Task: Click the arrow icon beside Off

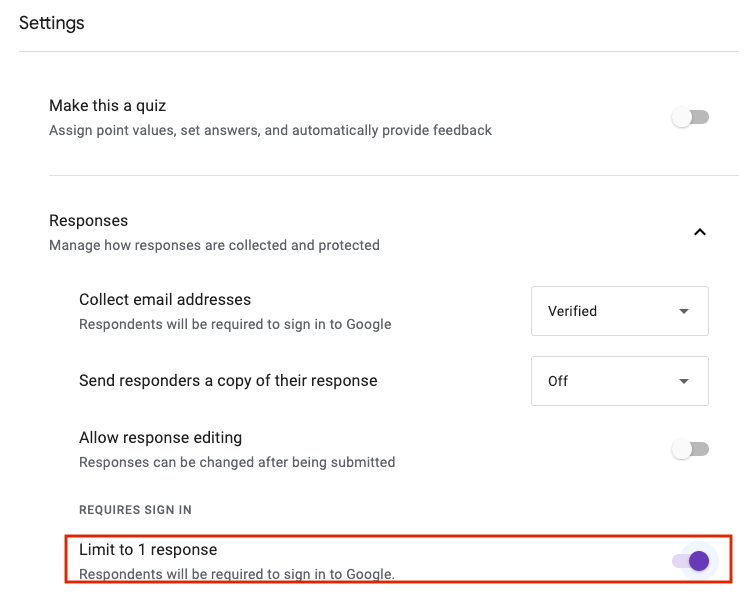Action: tap(684, 381)
